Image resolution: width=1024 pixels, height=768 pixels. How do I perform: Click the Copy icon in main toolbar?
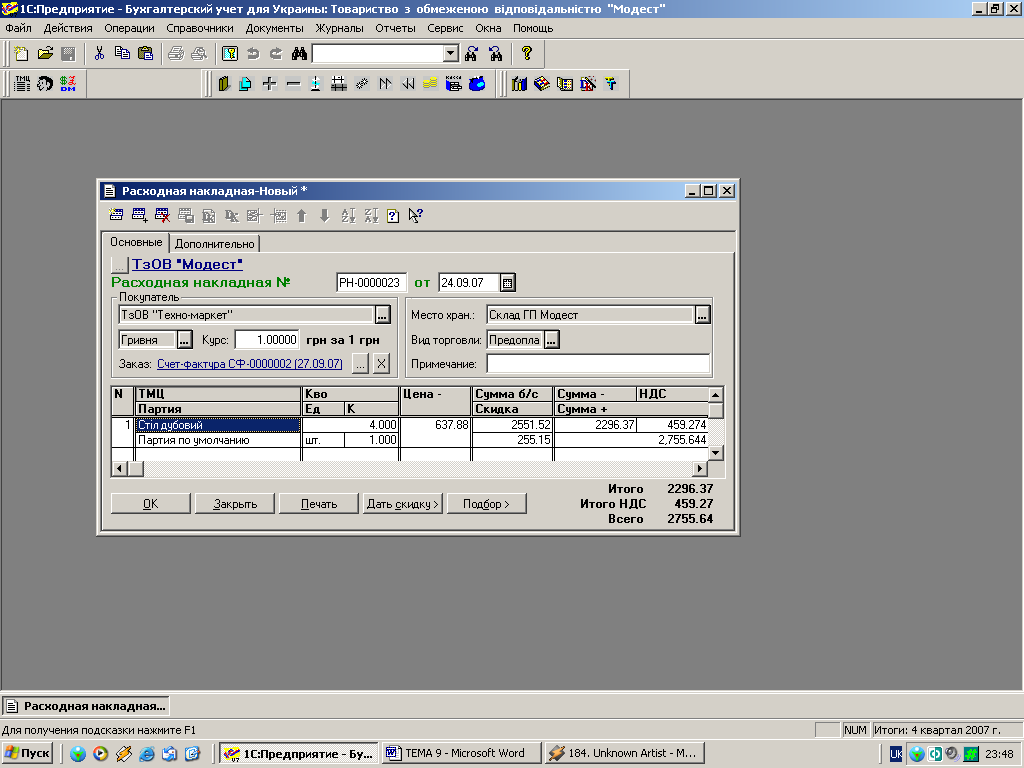coord(122,54)
